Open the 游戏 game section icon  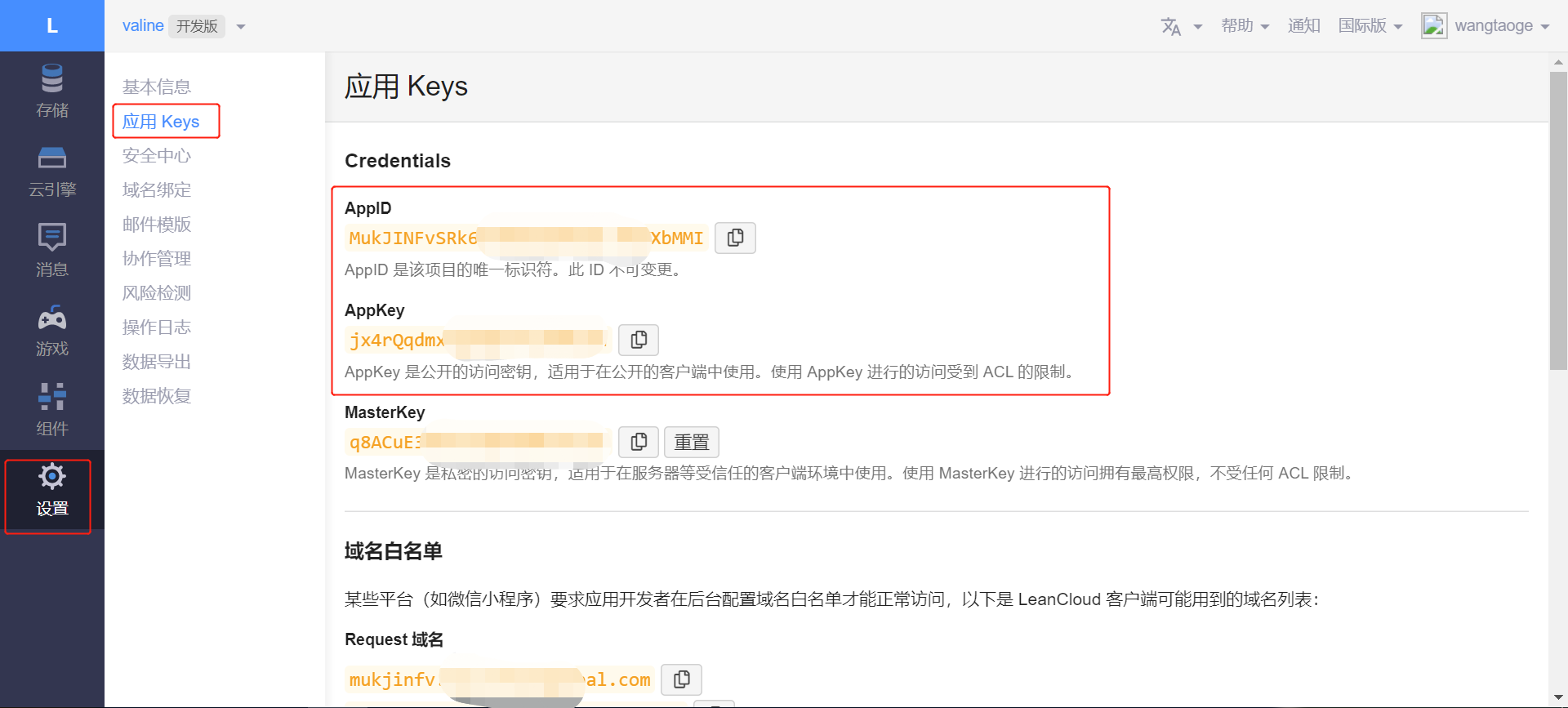coord(51,318)
